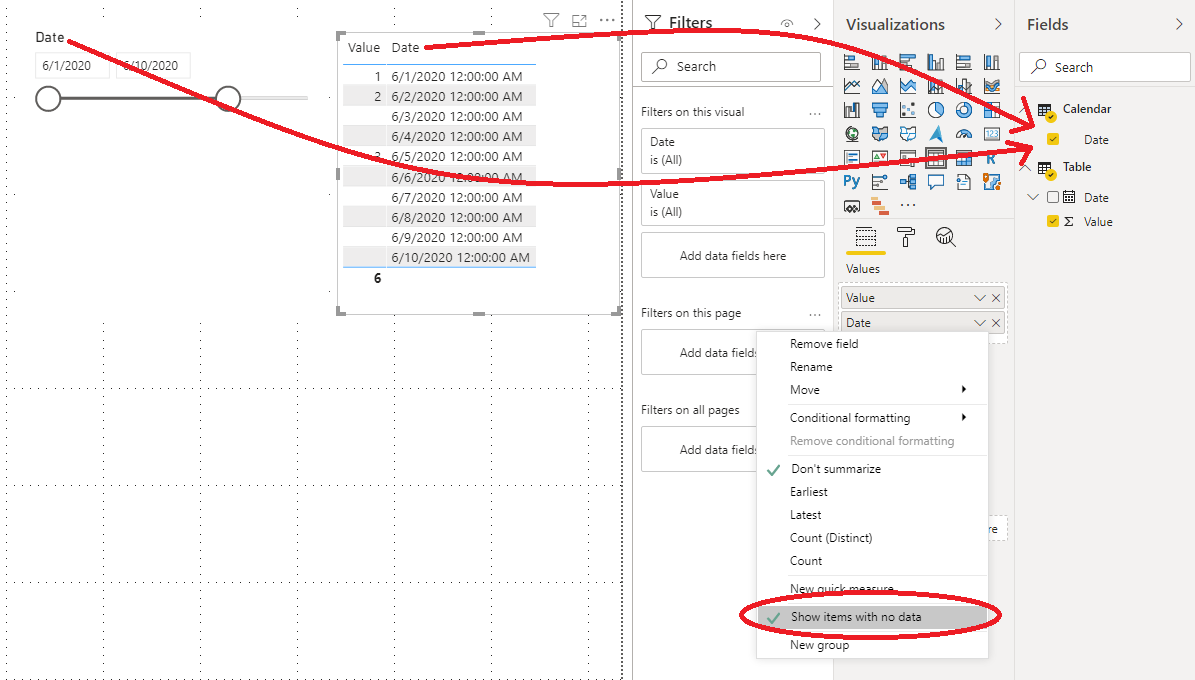Select the decomposition tree visual
The height and width of the screenshot is (680, 1195).
pos(908,181)
